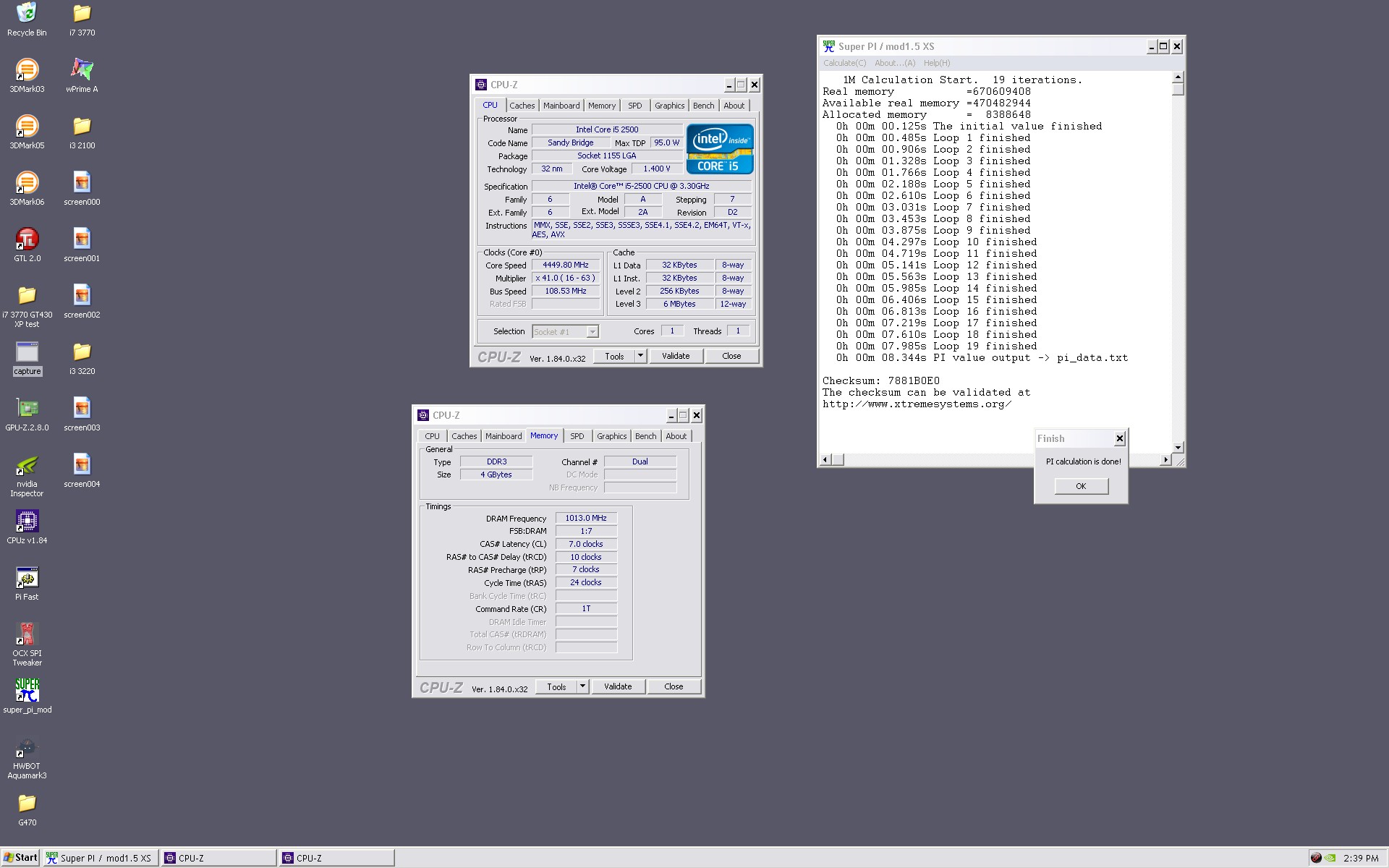This screenshot has height=868, width=1389.
Task: Select the capture program icon
Action: [27, 358]
